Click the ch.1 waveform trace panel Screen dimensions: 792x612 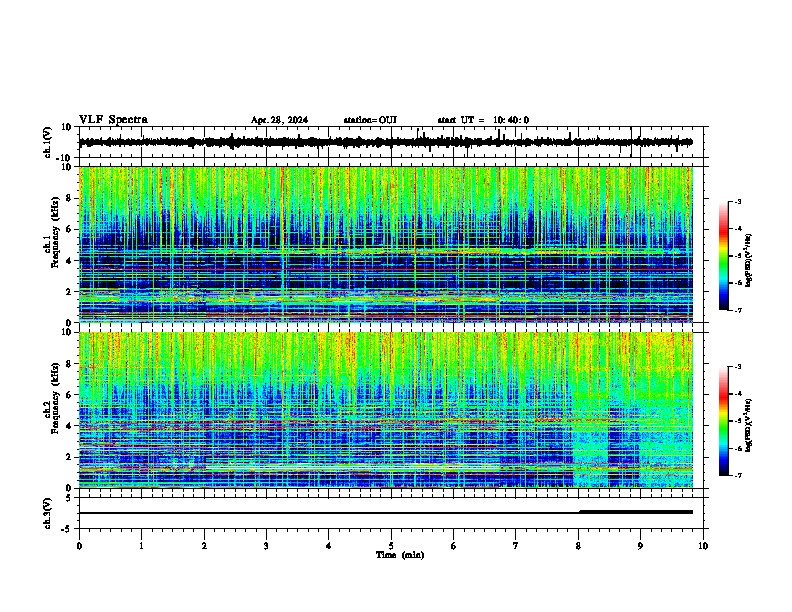(x=393, y=142)
